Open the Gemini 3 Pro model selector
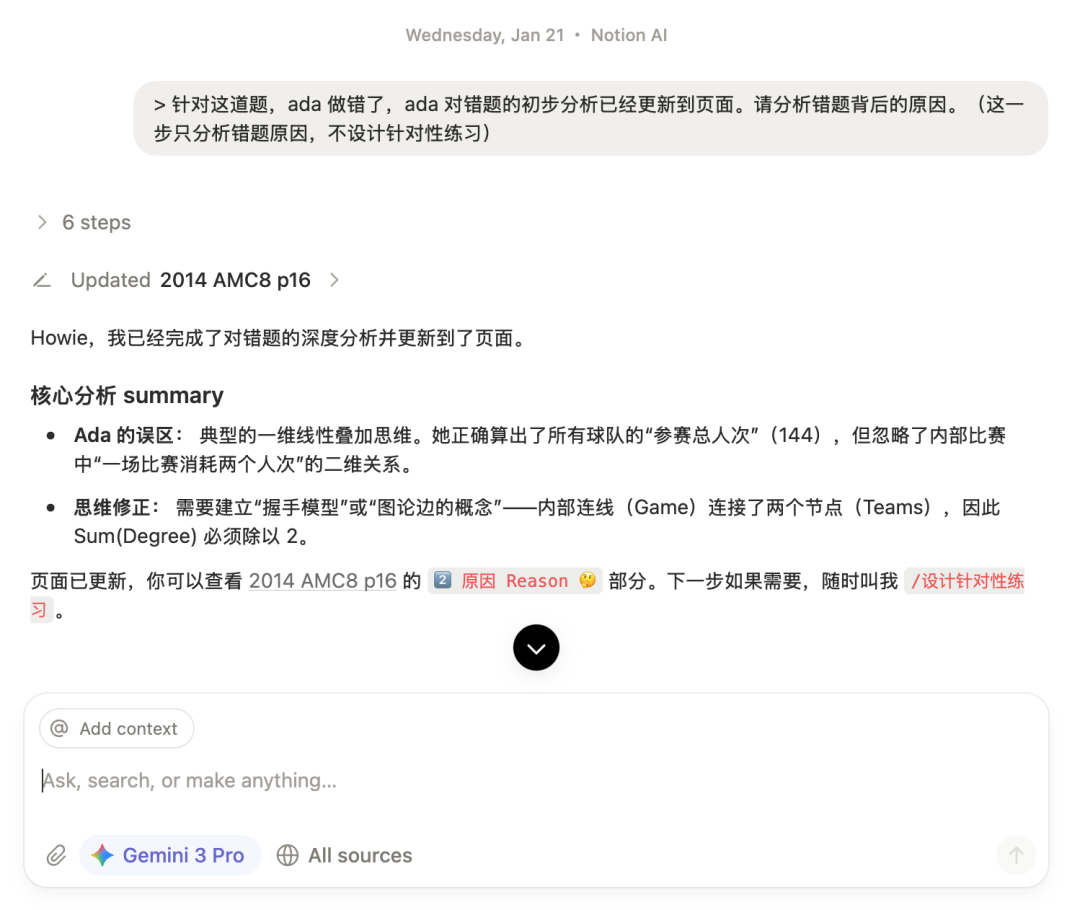Screen dimensions: 1080x910 (x=170, y=855)
